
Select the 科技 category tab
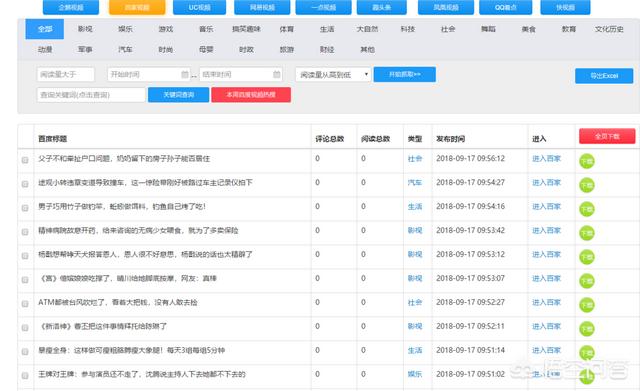click(407, 29)
